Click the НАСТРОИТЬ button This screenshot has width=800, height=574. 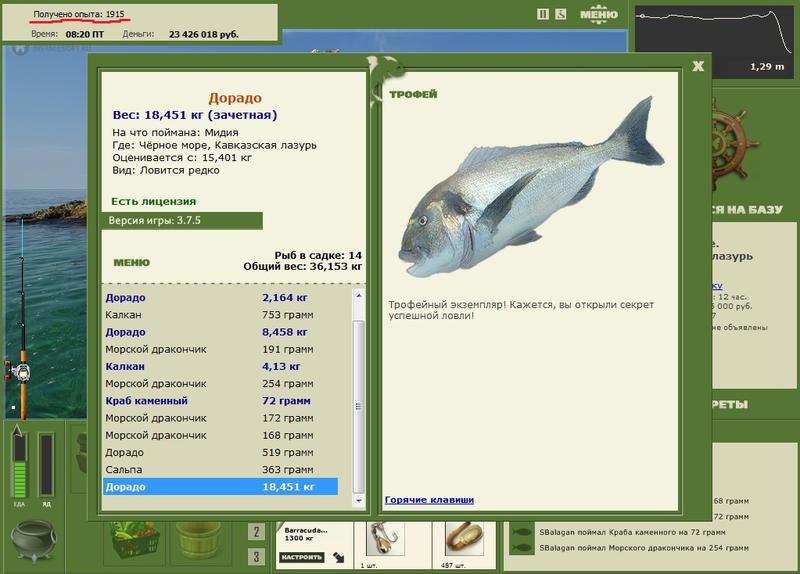(x=302, y=557)
